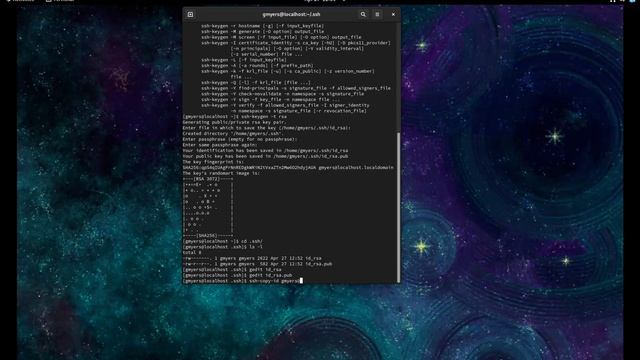This screenshot has width=640, height=360.
Task: Click the 'ssh-keygen -Y find-principals' usage line
Action: click(x=296, y=89)
